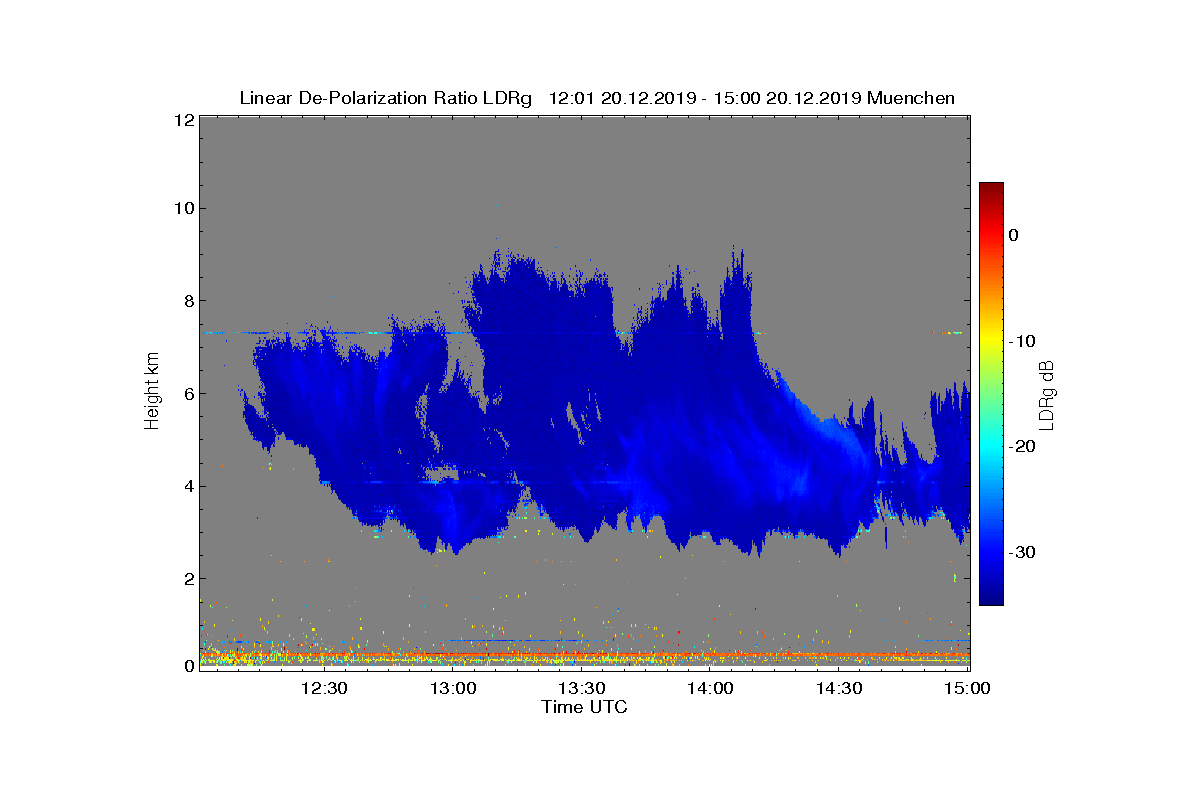Image resolution: width=1200 pixels, height=800 pixels.
Task: Click the height tick label 10
Action: [x=183, y=208]
